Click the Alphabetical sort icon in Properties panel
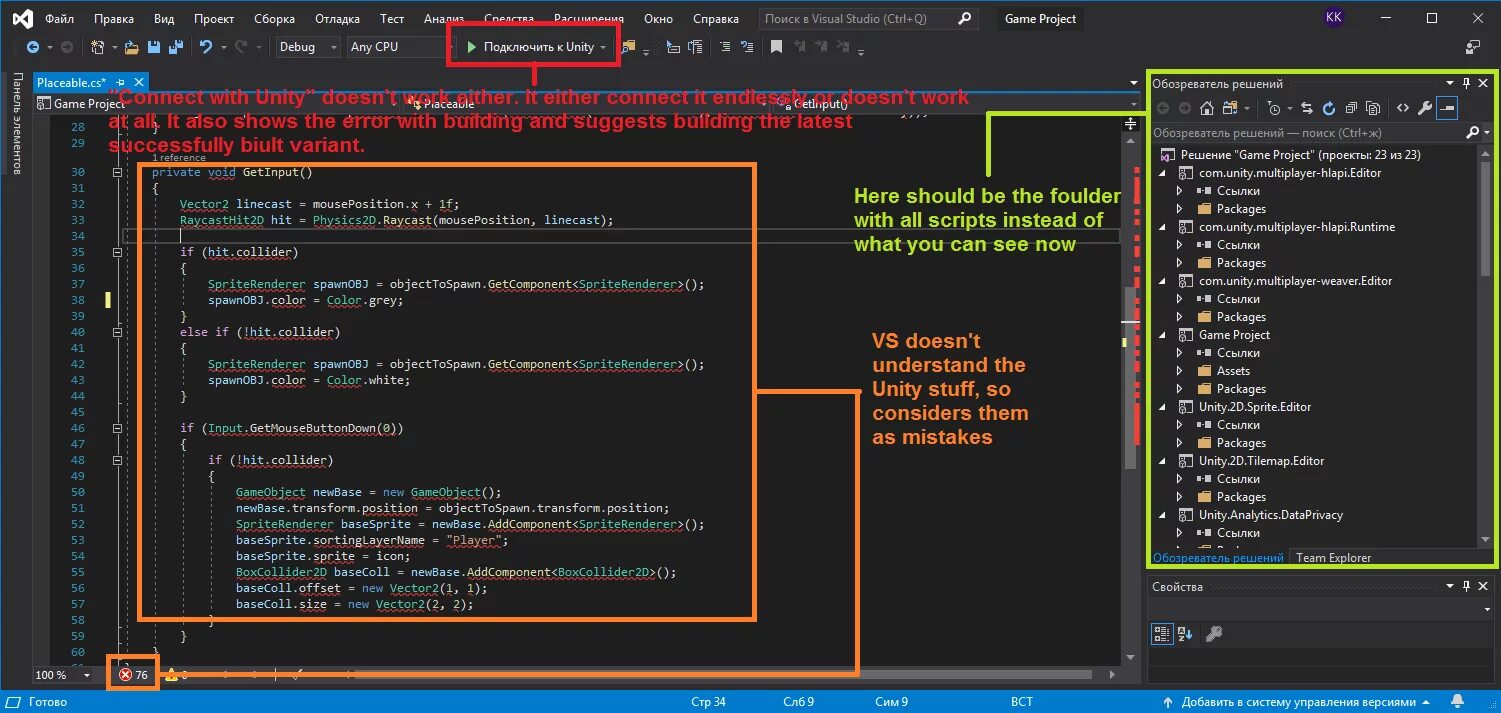The width and height of the screenshot is (1501, 713). pos(1185,633)
